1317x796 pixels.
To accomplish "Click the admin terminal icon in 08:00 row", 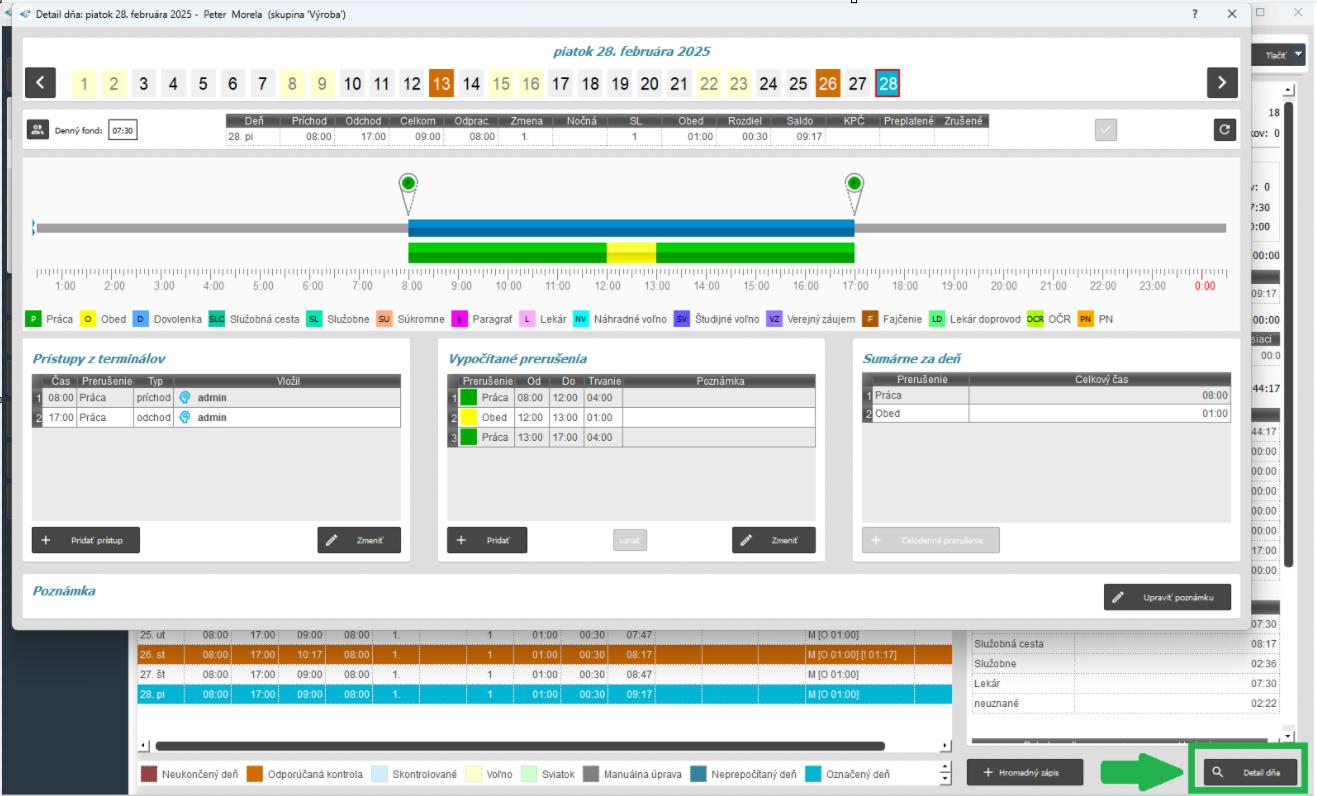I will click(x=185, y=397).
